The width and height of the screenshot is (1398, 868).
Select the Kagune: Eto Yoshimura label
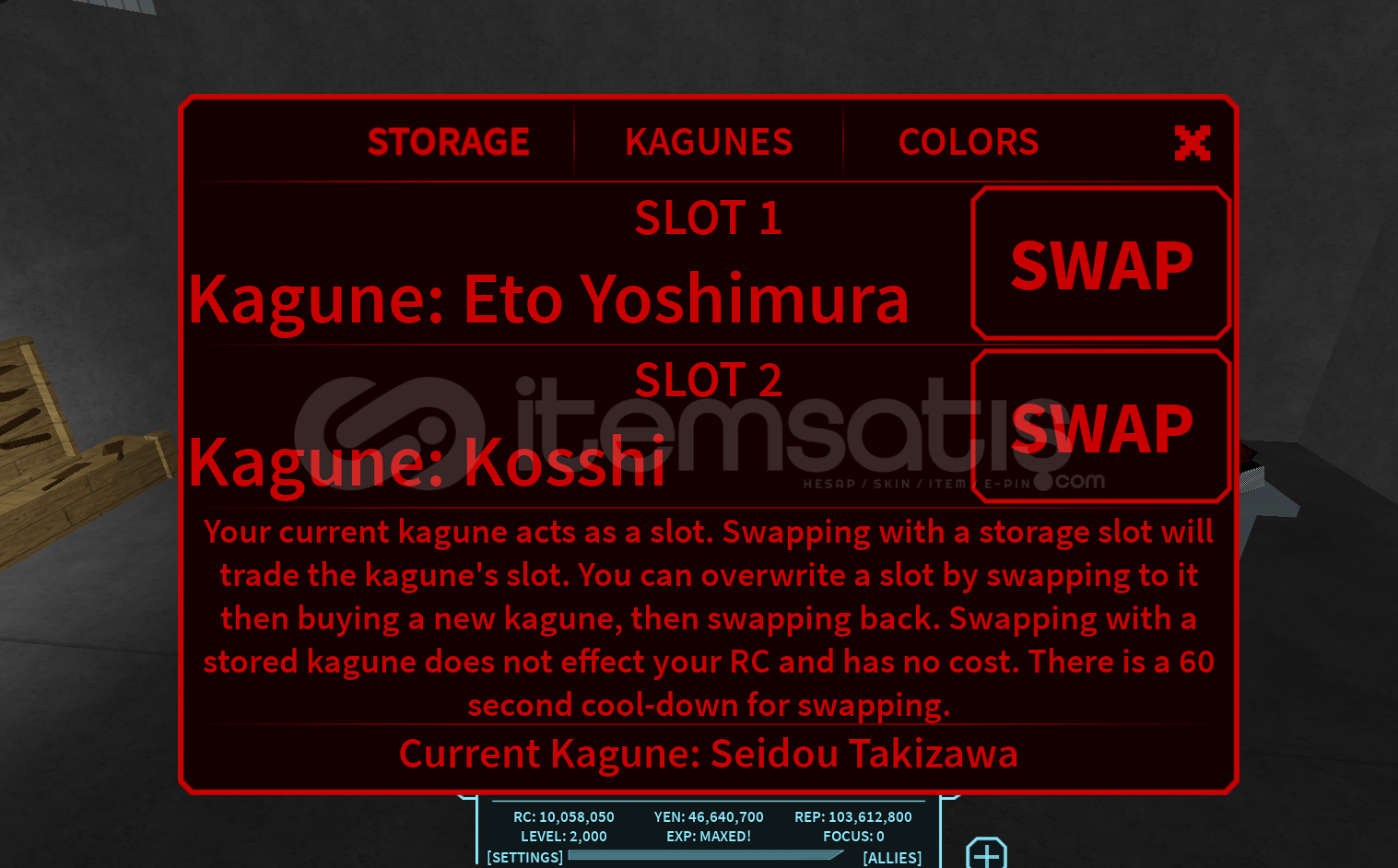pos(548,300)
